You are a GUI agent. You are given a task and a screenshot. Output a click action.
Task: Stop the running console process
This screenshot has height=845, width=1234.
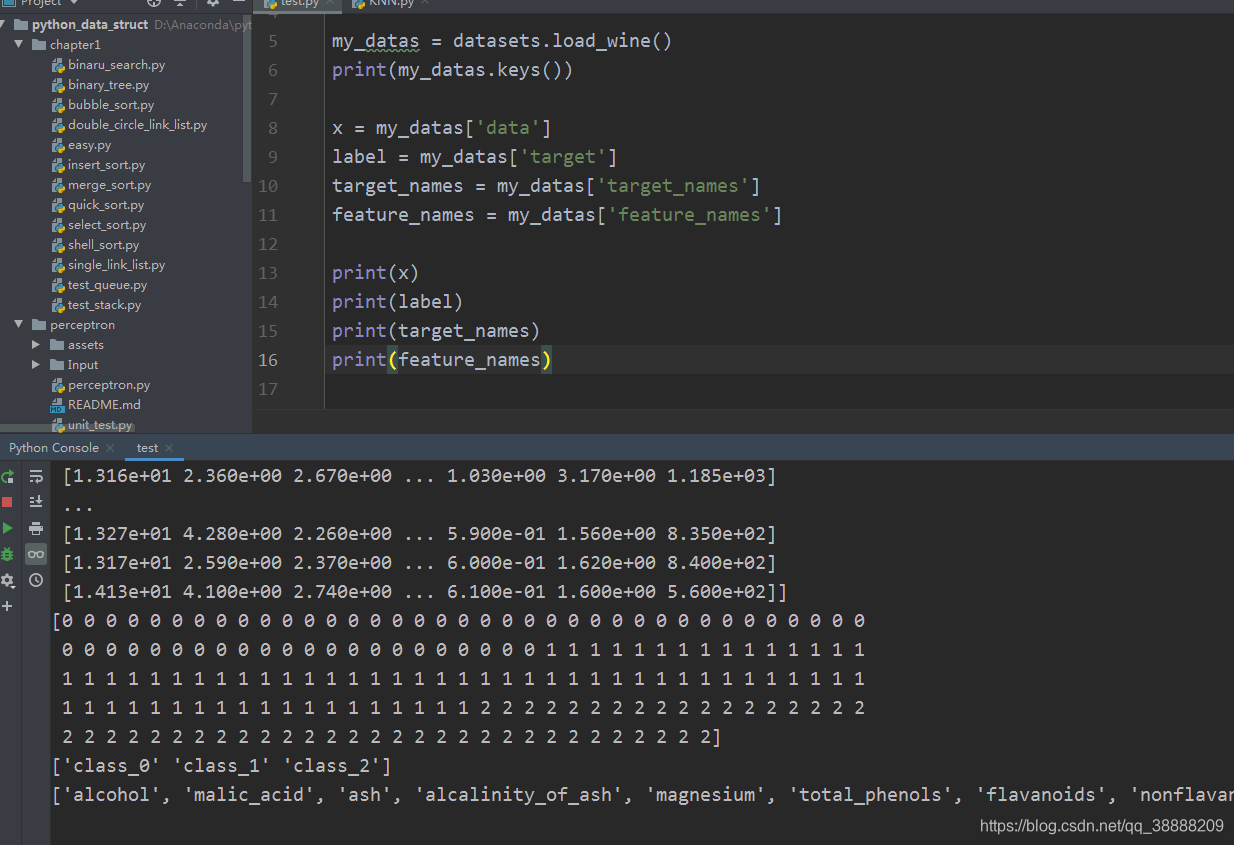coord(9,501)
